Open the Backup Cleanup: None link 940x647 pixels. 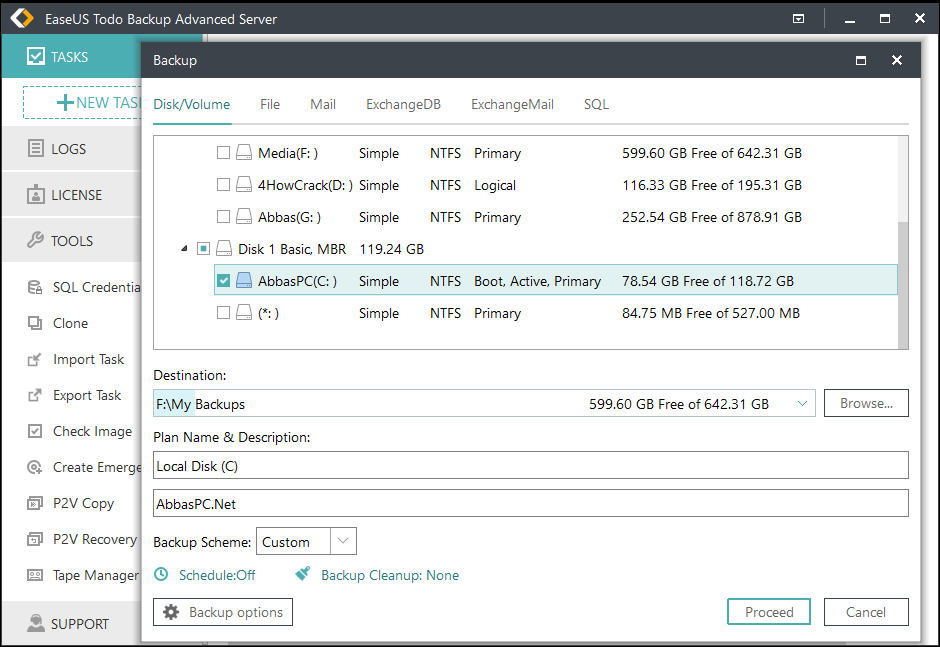pyautogui.click(x=390, y=575)
